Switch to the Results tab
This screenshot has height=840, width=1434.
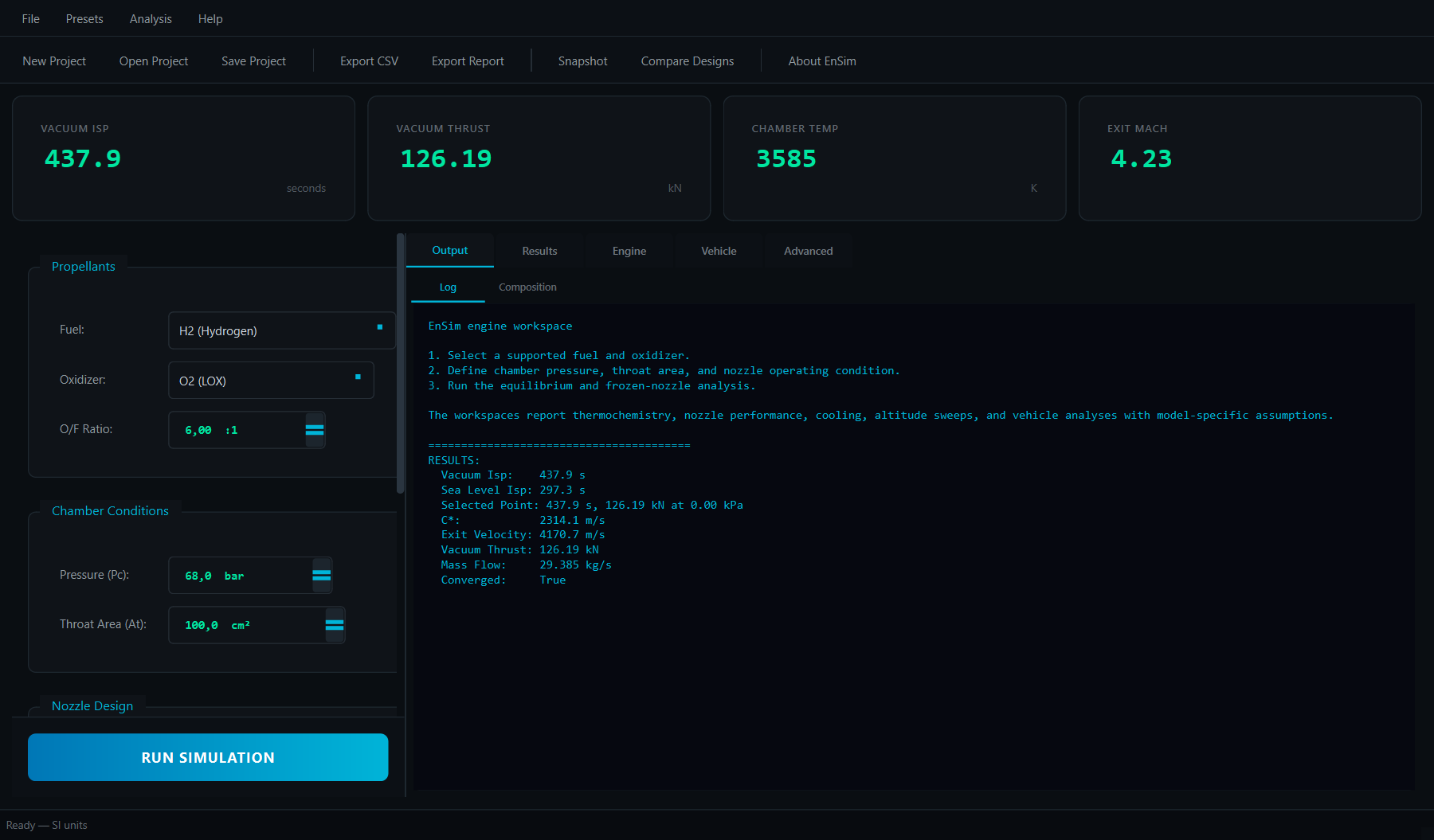click(x=539, y=251)
